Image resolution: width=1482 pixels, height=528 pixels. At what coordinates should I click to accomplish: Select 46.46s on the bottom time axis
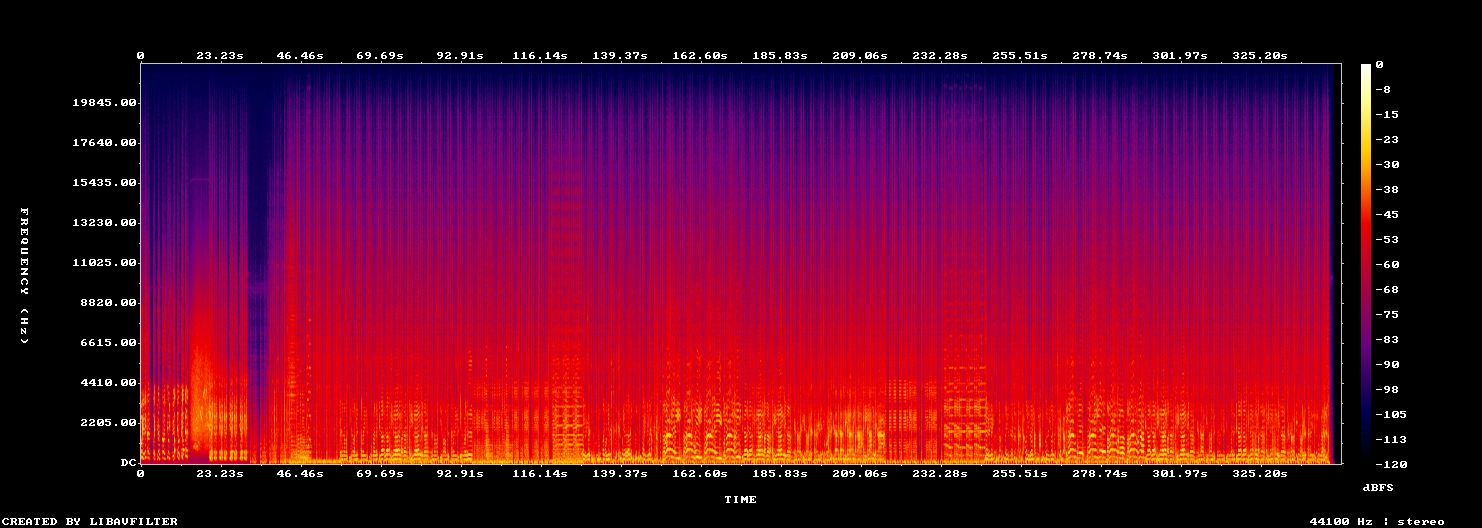pyautogui.click(x=300, y=473)
